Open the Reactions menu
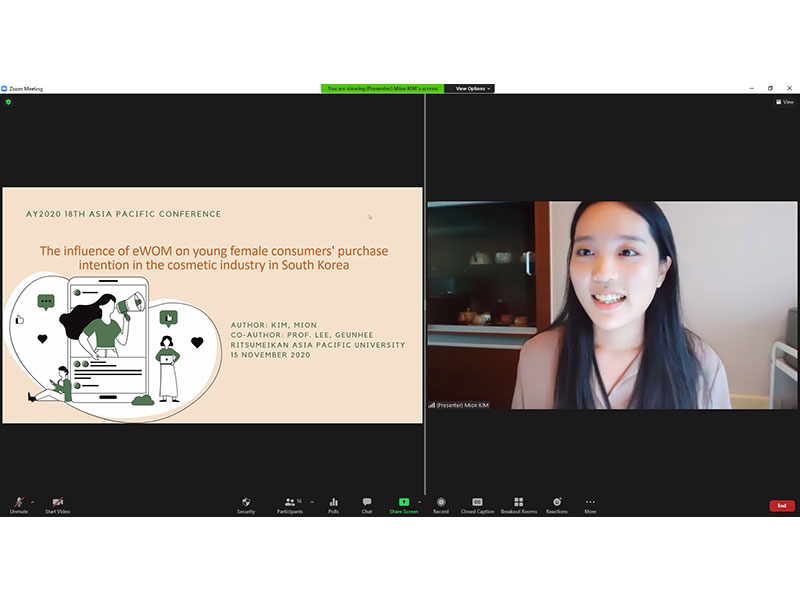 557,503
